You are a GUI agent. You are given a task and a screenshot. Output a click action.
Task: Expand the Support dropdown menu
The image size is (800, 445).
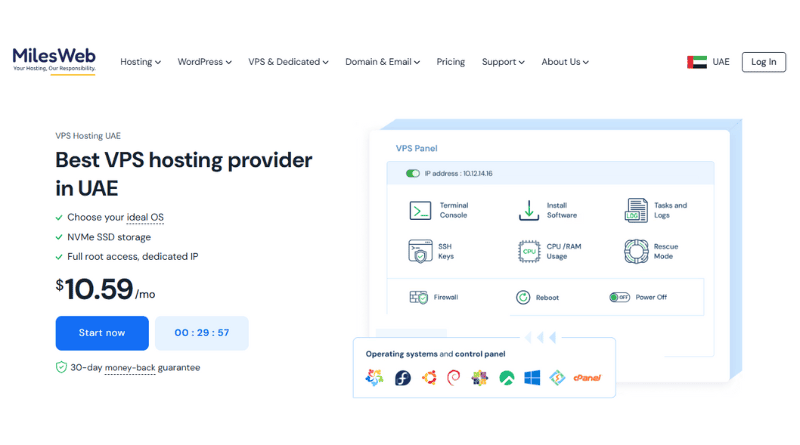point(503,62)
